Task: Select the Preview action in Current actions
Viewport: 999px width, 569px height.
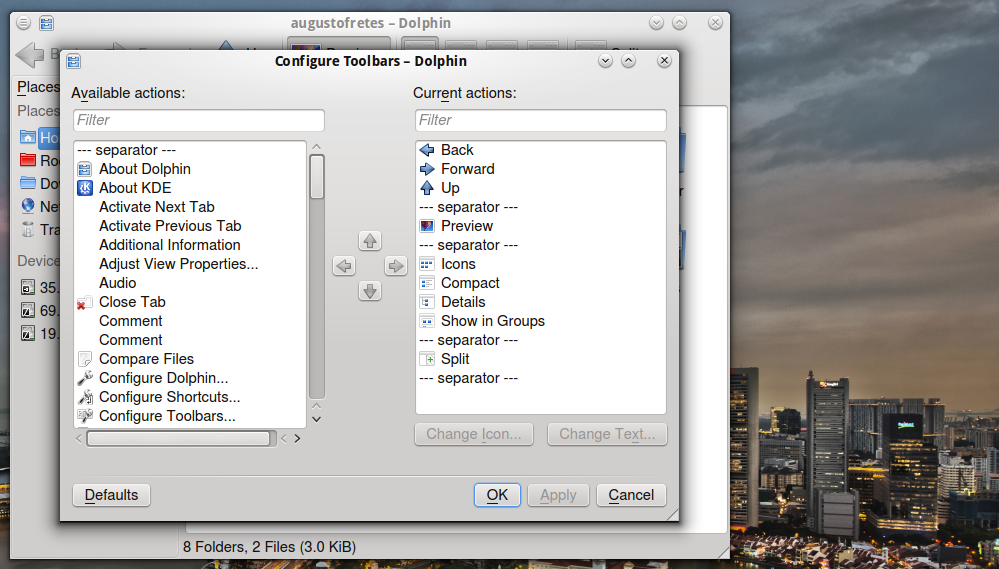Action: pos(540,226)
